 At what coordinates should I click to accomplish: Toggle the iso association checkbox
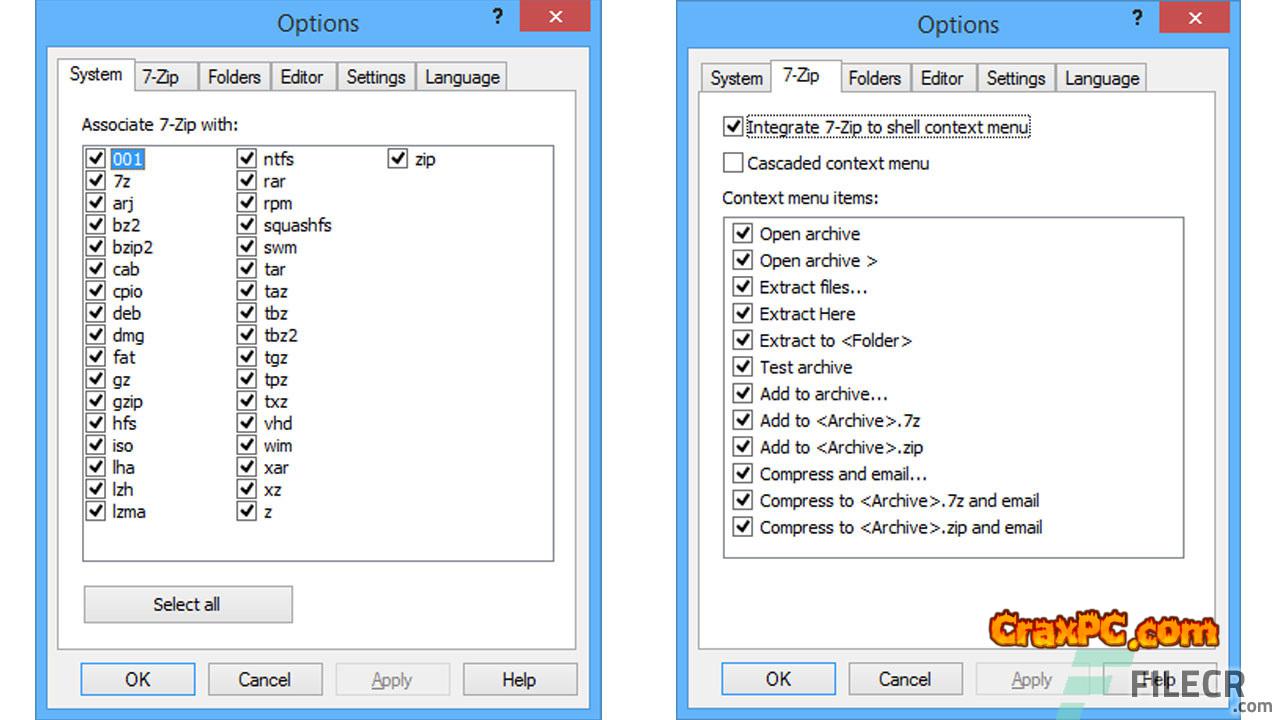(96, 445)
